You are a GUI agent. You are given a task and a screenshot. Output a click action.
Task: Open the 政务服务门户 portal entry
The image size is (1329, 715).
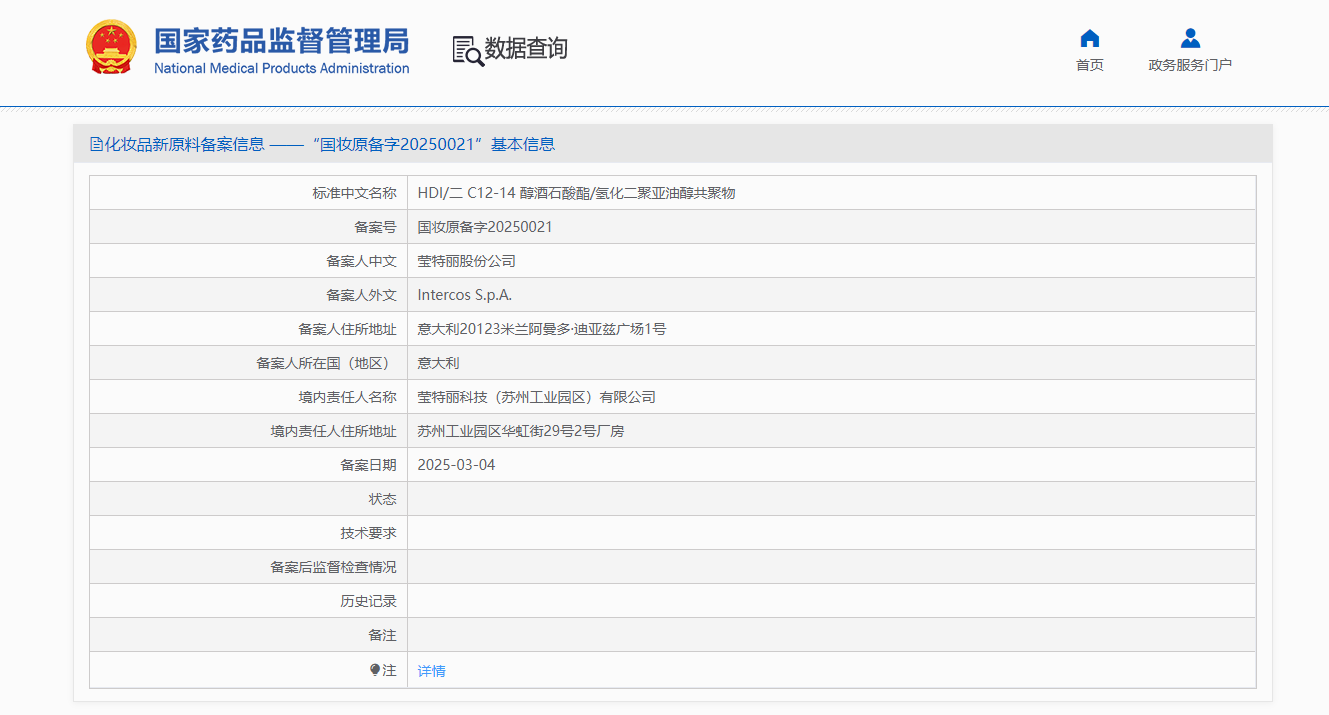tap(1190, 63)
